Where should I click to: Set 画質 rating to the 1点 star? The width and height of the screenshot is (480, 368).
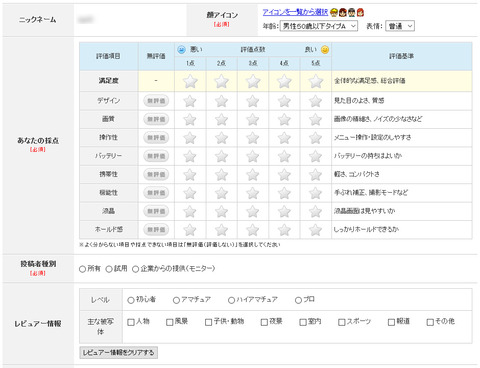coord(190,119)
